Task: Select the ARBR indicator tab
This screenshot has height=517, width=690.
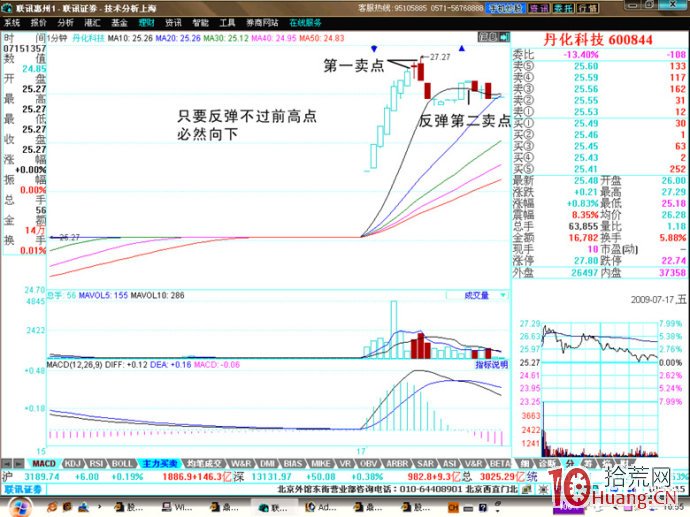Action: coord(397,463)
